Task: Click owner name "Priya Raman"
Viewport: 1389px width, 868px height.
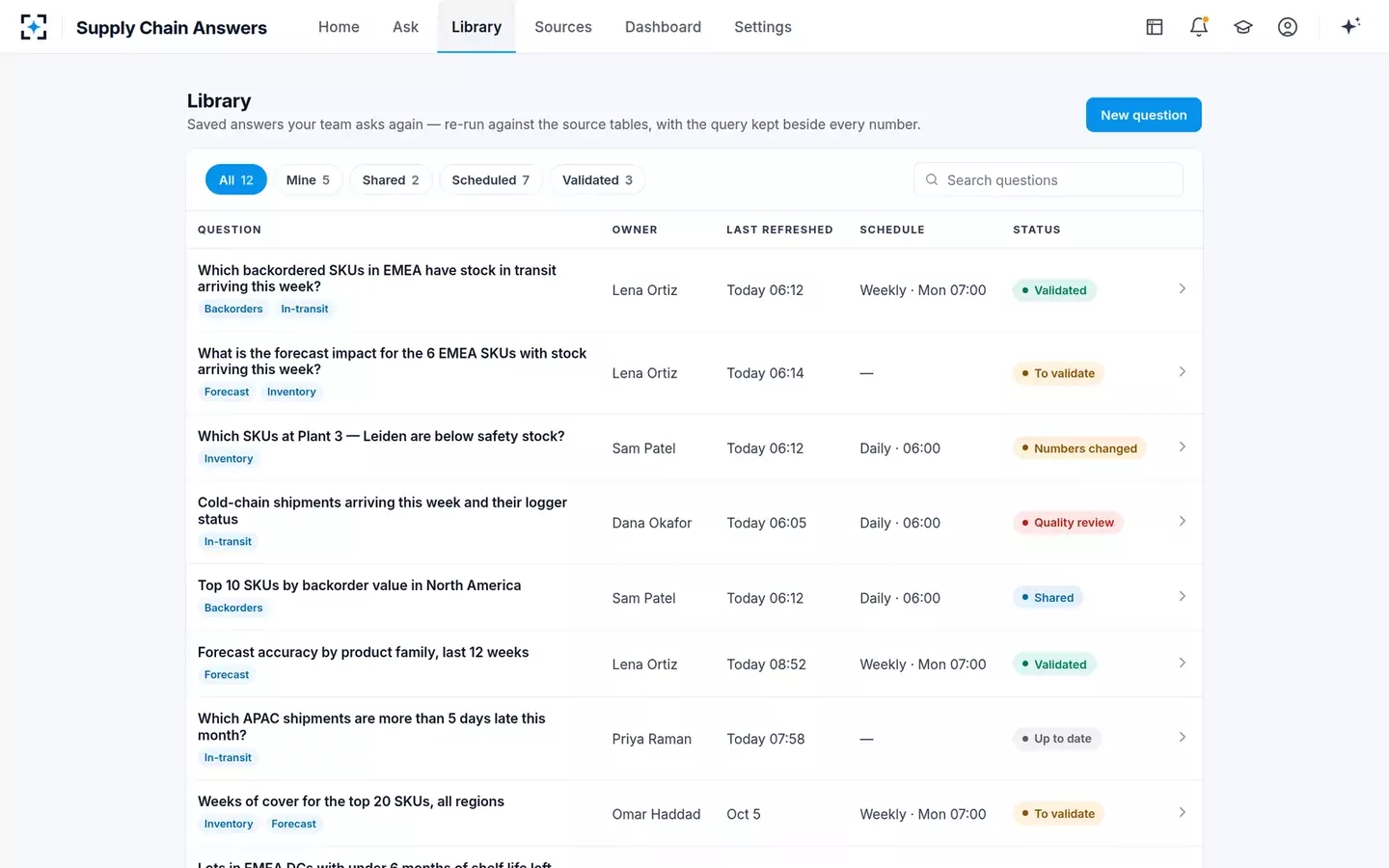Action: click(x=652, y=739)
